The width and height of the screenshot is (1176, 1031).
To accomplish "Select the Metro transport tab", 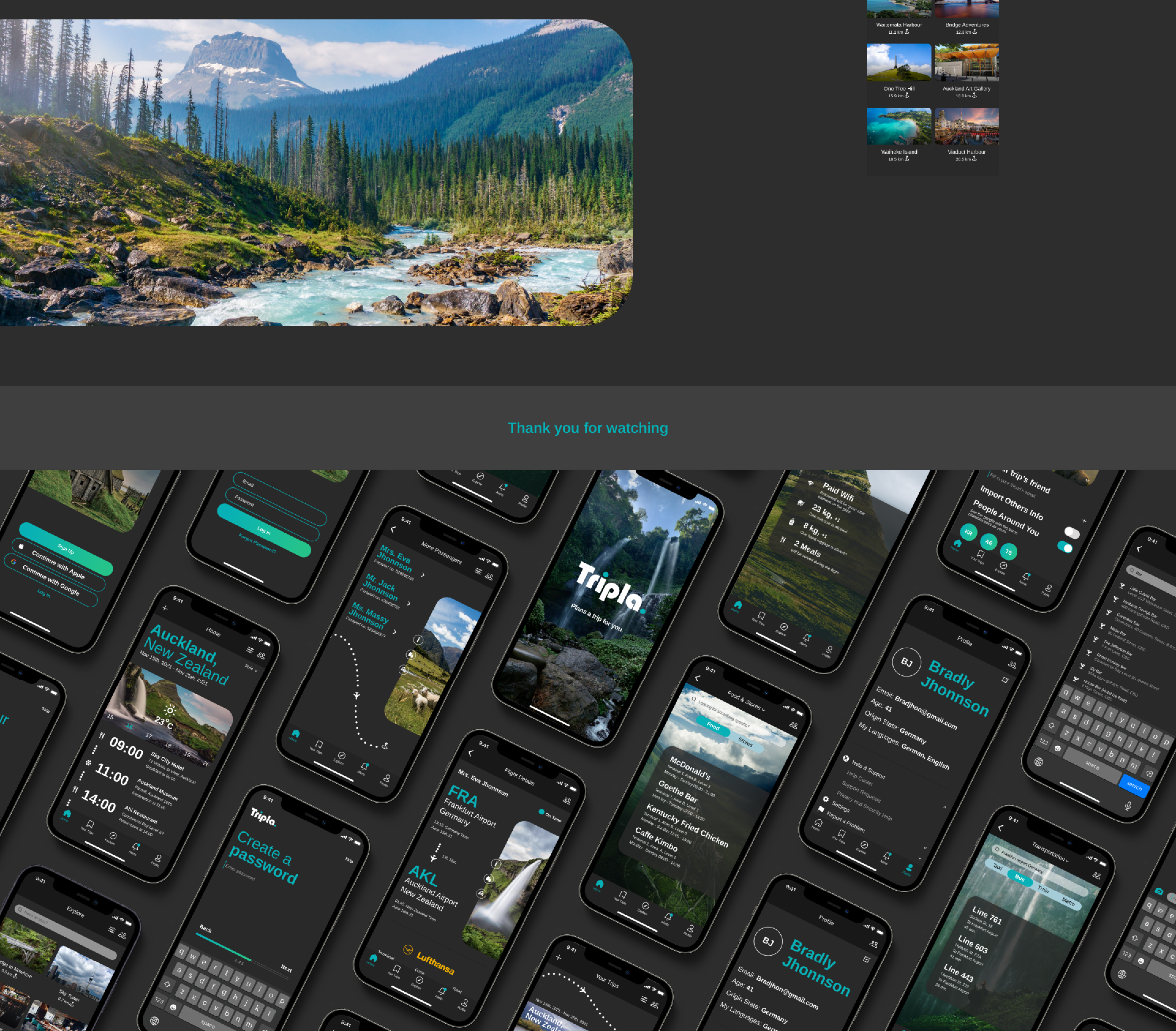I will pos(1069,902).
